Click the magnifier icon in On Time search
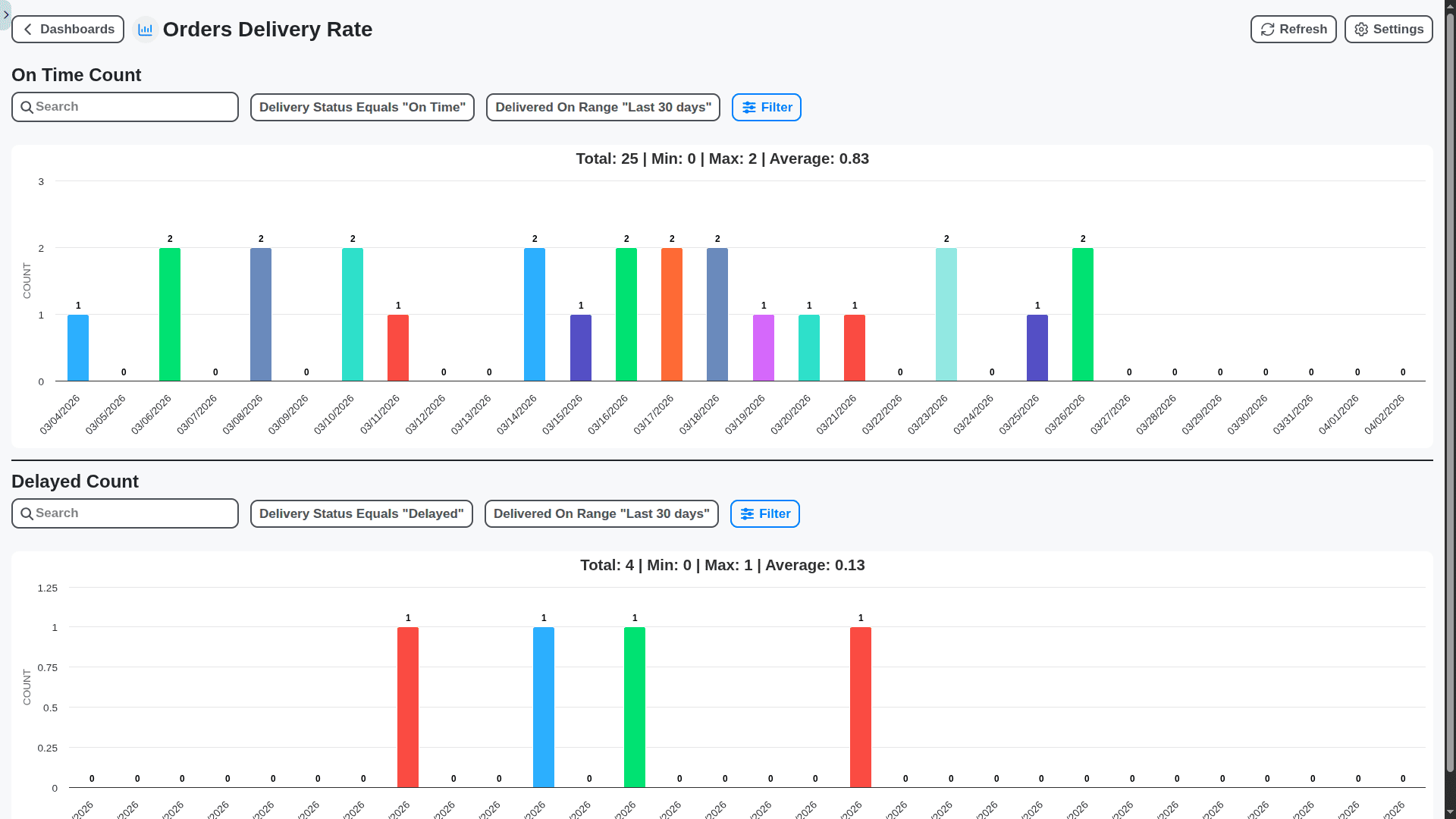Viewport: 1456px width, 819px height. point(27,107)
